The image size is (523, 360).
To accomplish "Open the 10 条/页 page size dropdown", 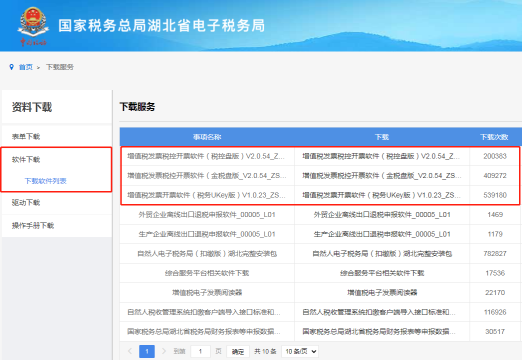I will tap(300, 351).
